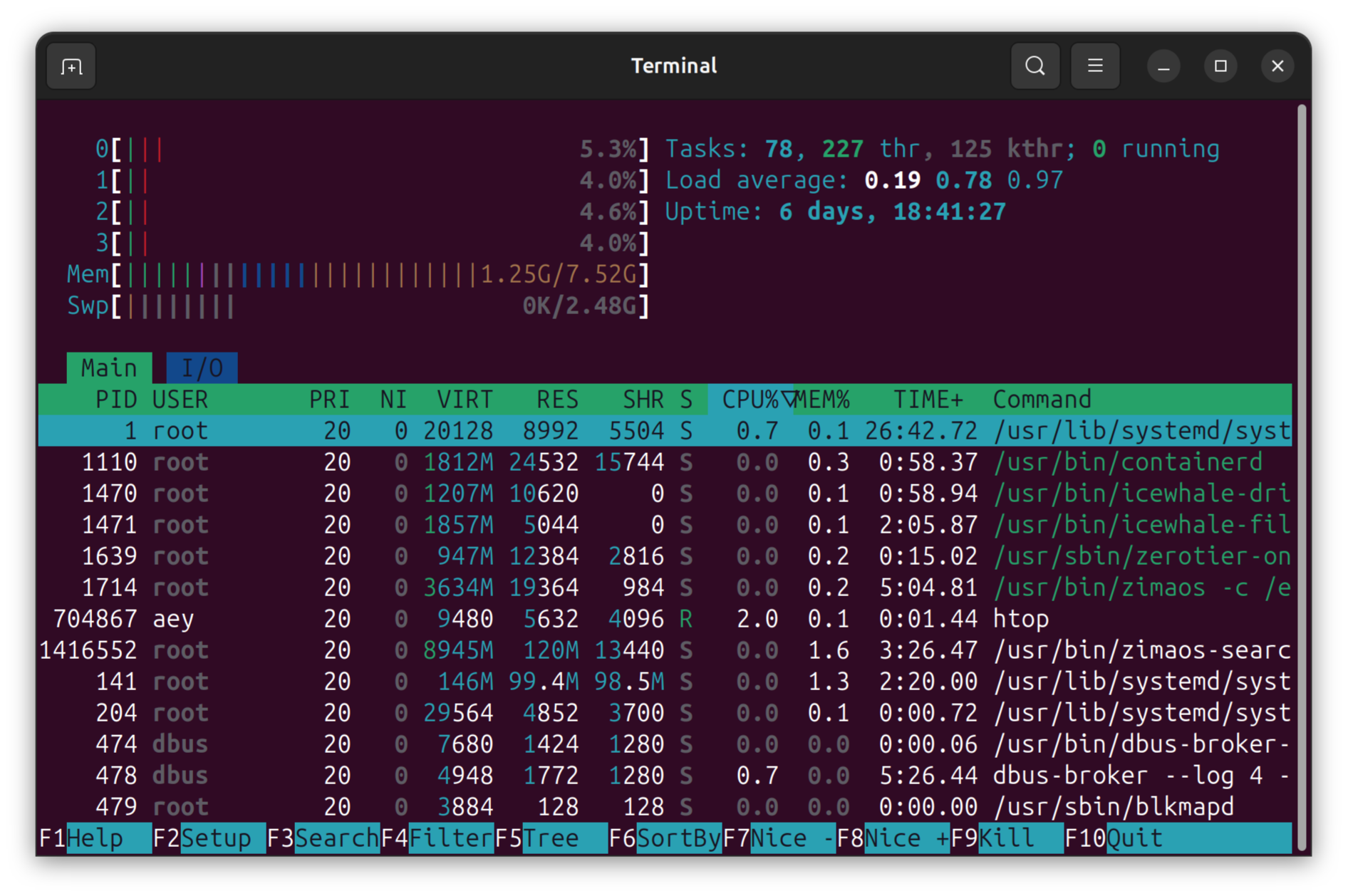Click the Load average line
Image resolution: width=1348 pixels, height=896 pixels.
pyautogui.click(x=864, y=181)
